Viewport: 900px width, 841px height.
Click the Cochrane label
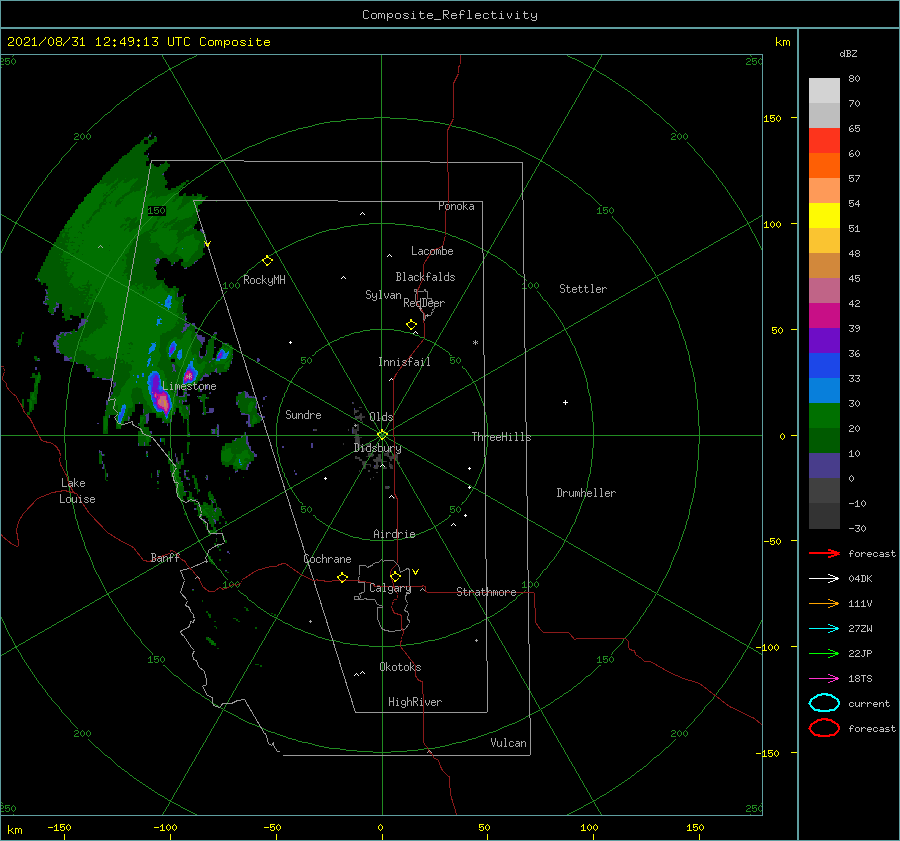[x=327, y=559]
